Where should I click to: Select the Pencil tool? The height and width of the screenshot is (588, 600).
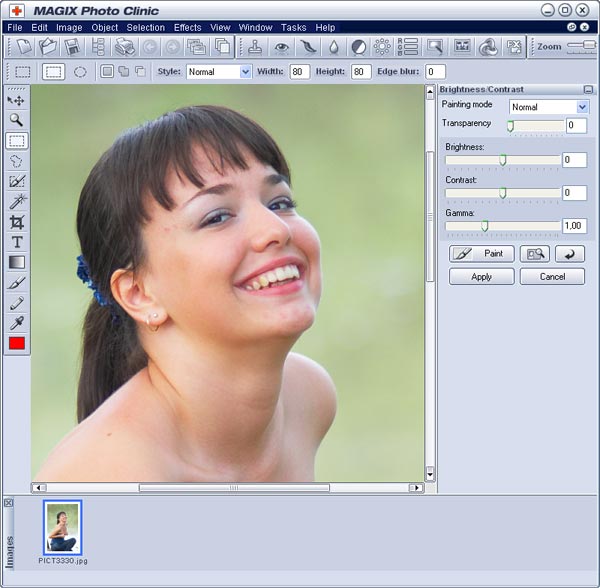click(x=17, y=303)
